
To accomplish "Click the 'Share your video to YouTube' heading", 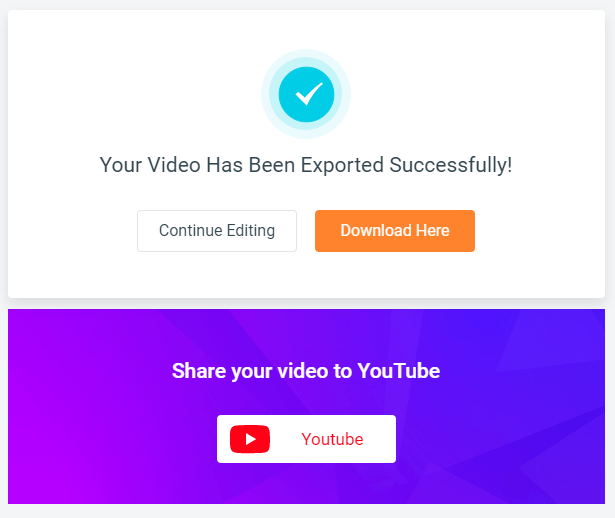I will tap(306, 371).
